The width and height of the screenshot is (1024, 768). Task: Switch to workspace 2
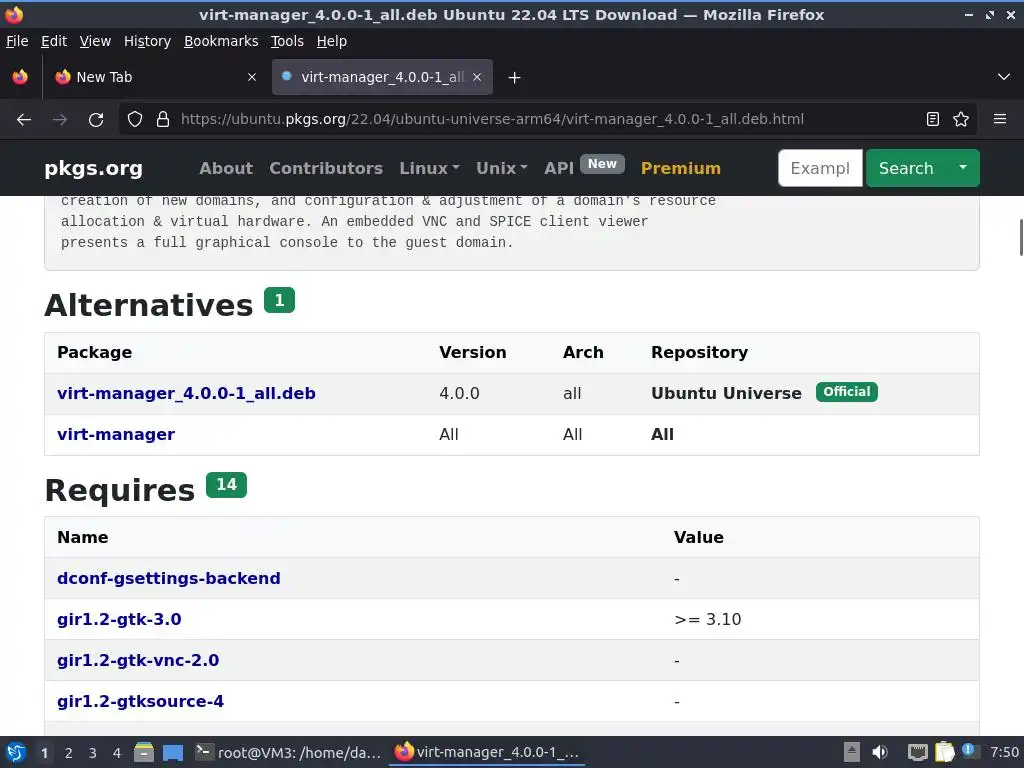[69, 753]
